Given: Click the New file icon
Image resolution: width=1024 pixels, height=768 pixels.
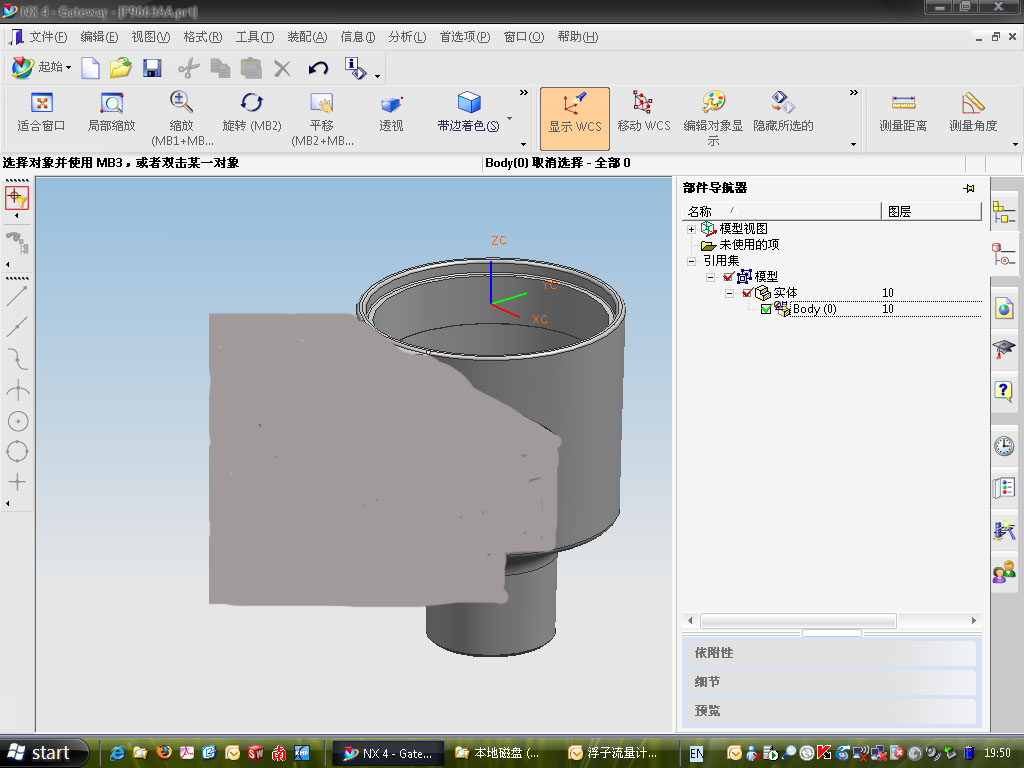Looking at the screenshot, I should (x=90, y=68).
